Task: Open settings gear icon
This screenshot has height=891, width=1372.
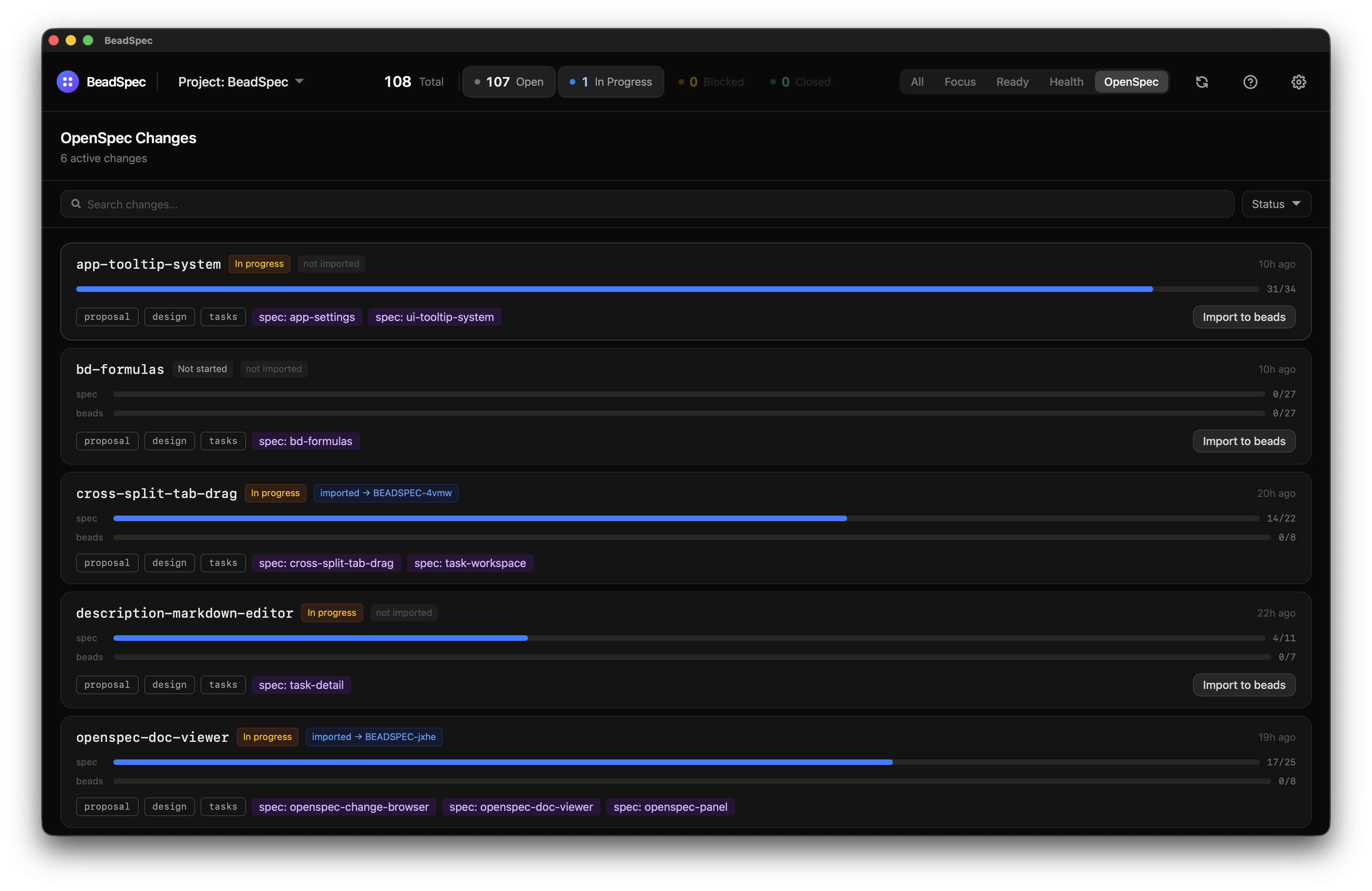Action: tap(1299, 82)
